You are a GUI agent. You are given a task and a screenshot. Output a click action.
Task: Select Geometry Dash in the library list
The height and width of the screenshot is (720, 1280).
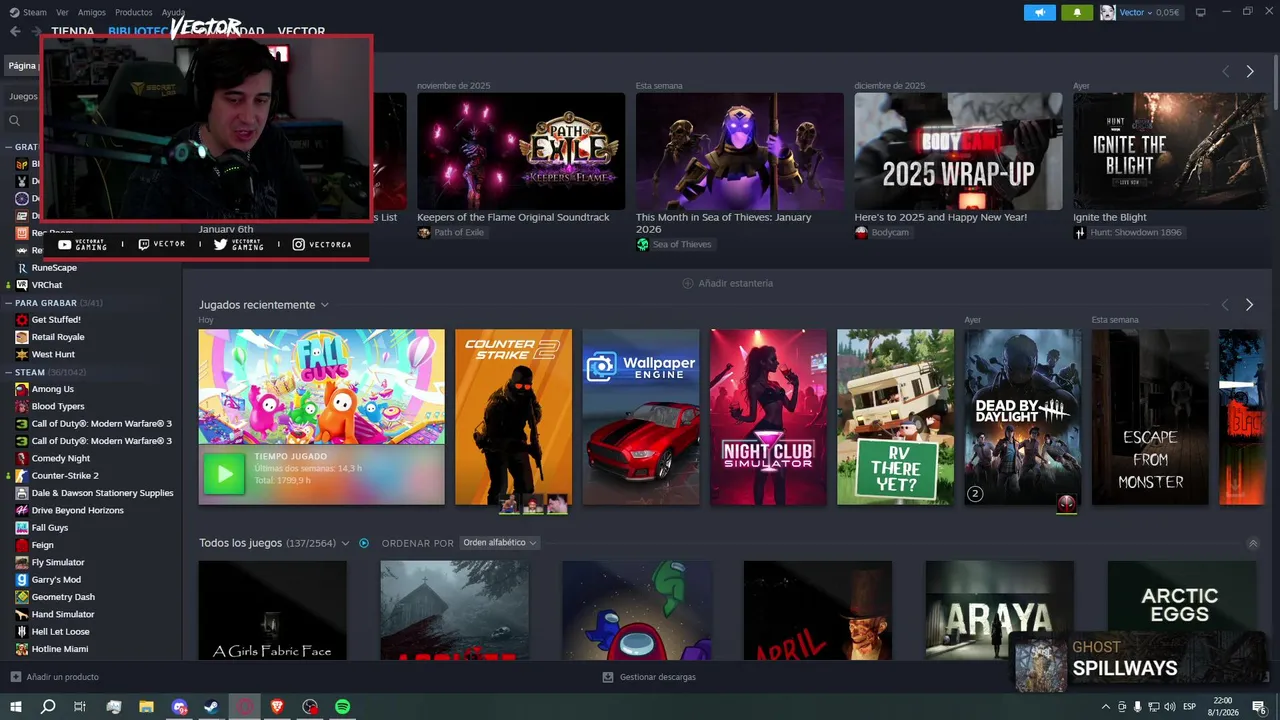62,597
